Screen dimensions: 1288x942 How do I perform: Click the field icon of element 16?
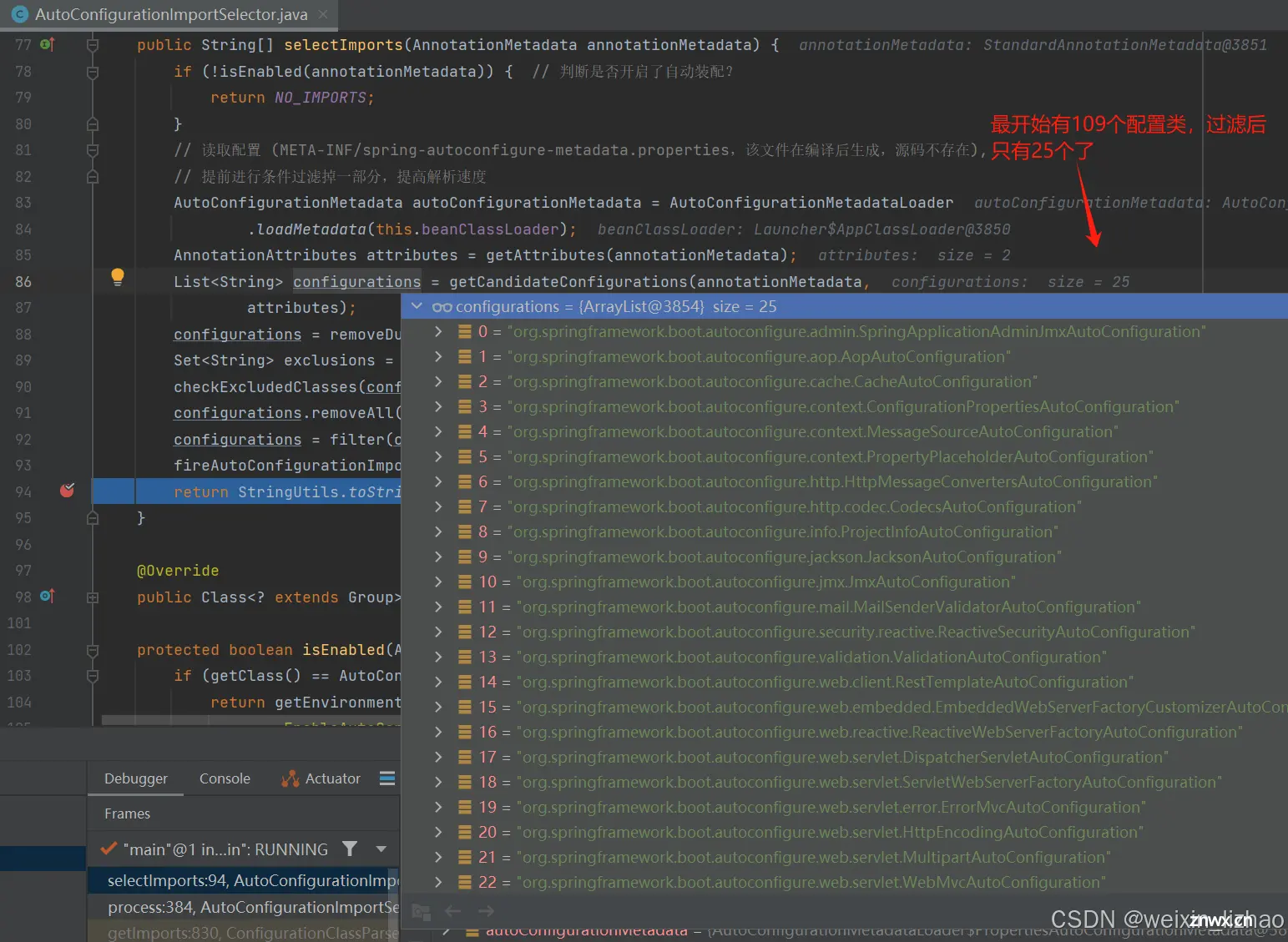[465, 732]
